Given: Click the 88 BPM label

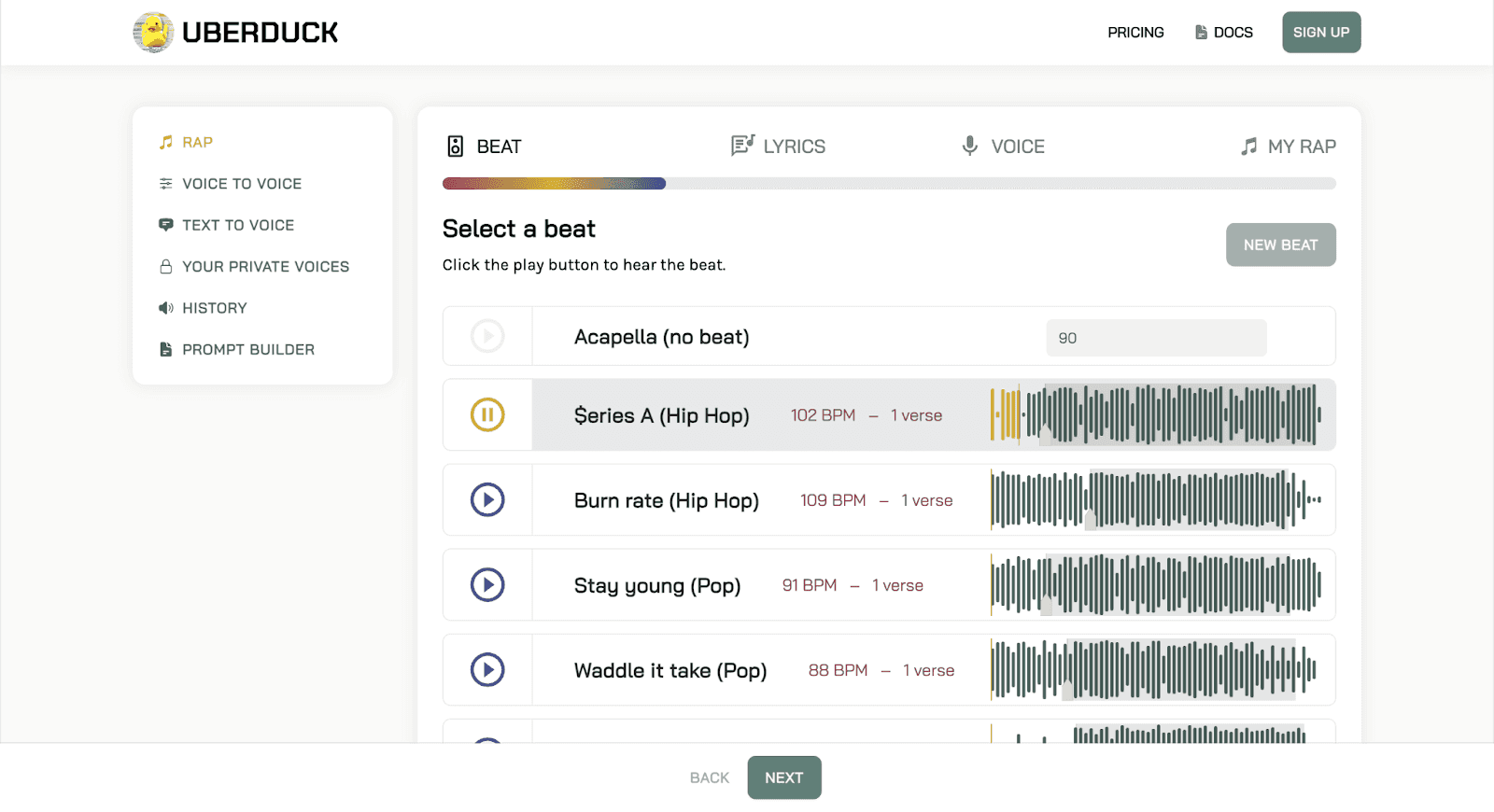Looking at the screenshot, I should tap(838, 670).
